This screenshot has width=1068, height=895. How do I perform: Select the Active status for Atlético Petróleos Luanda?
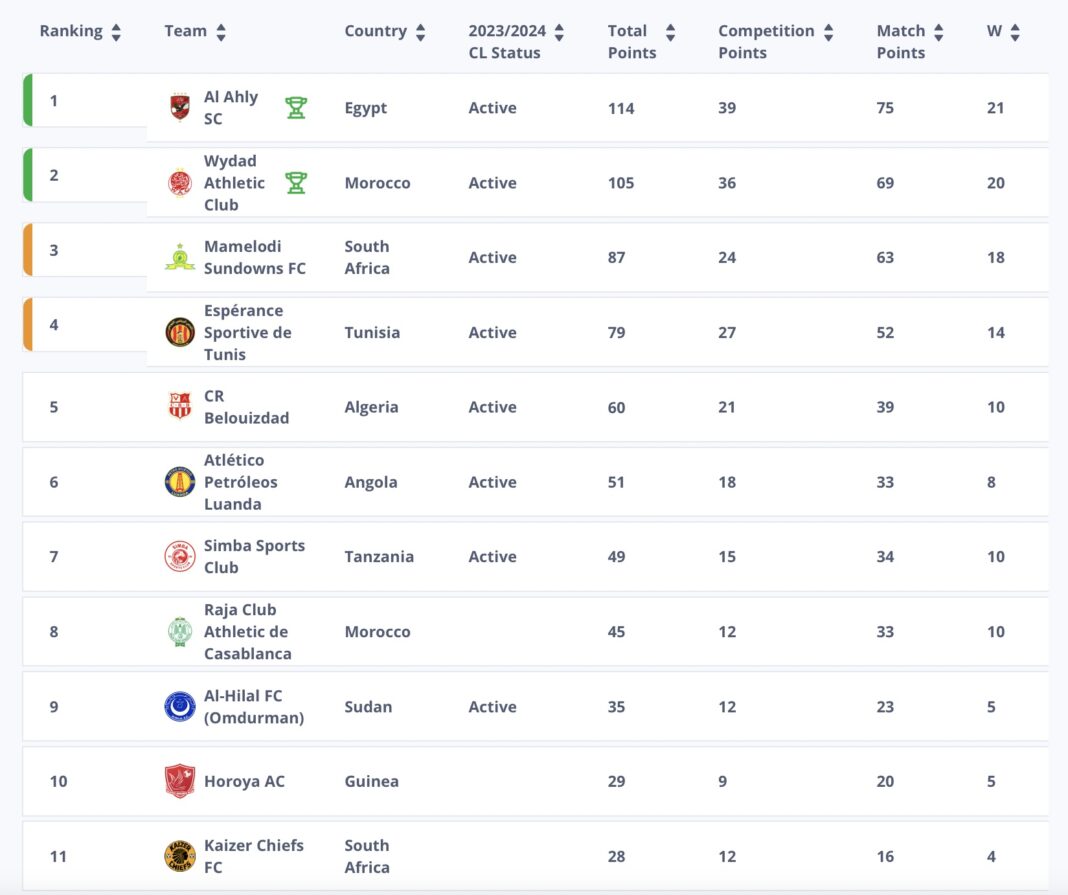(x=491, y=482)
